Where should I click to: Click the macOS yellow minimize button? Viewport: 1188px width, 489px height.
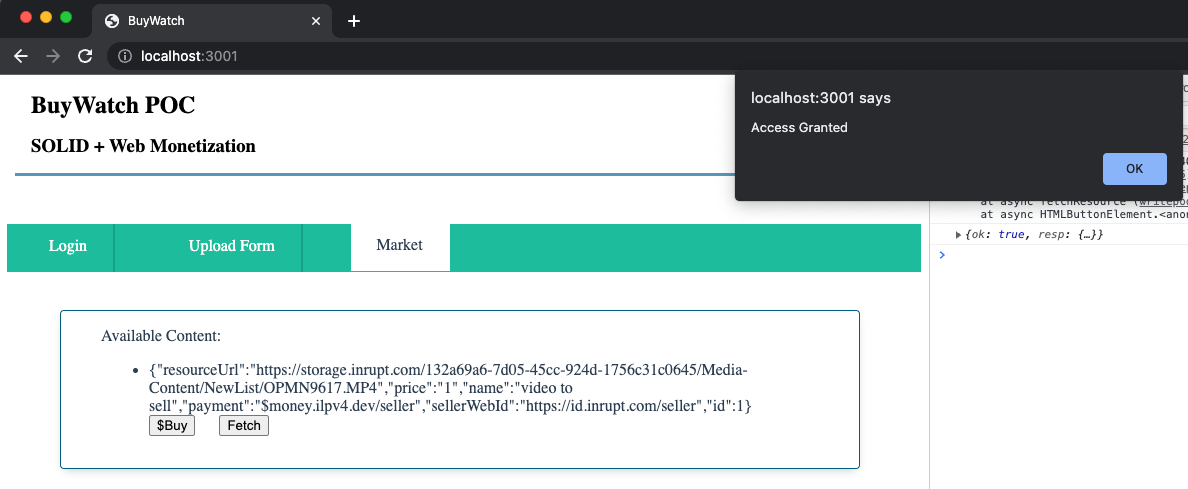[46, 17]
